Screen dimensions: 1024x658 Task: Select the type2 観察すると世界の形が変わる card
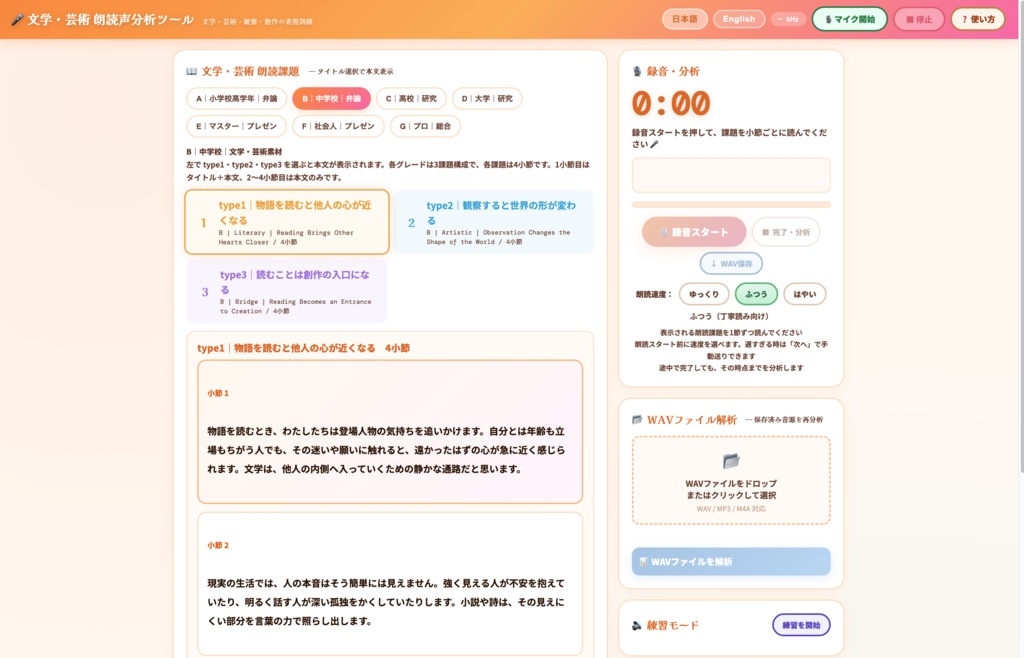click(492, 222)
